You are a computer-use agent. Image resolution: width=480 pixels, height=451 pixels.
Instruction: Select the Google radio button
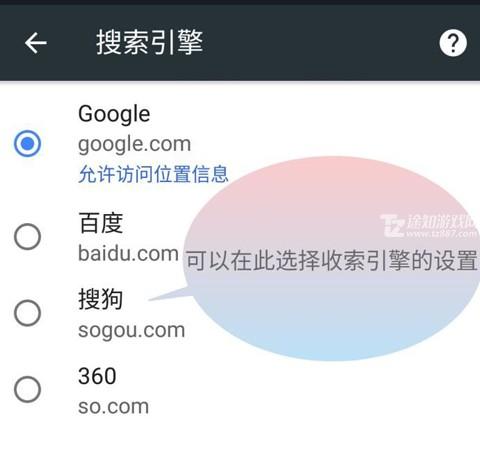click(x=28, y=144)
